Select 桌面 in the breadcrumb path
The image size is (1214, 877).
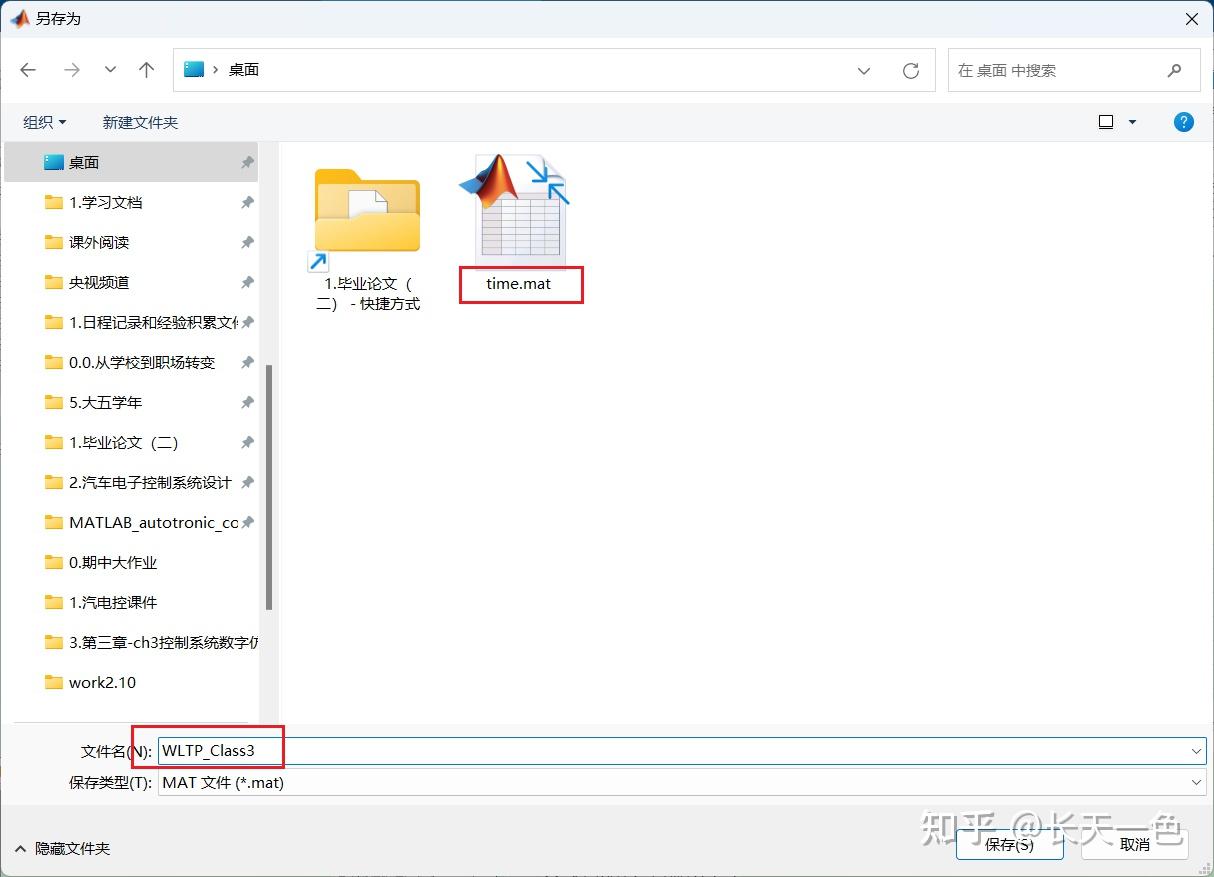[246, 70]
